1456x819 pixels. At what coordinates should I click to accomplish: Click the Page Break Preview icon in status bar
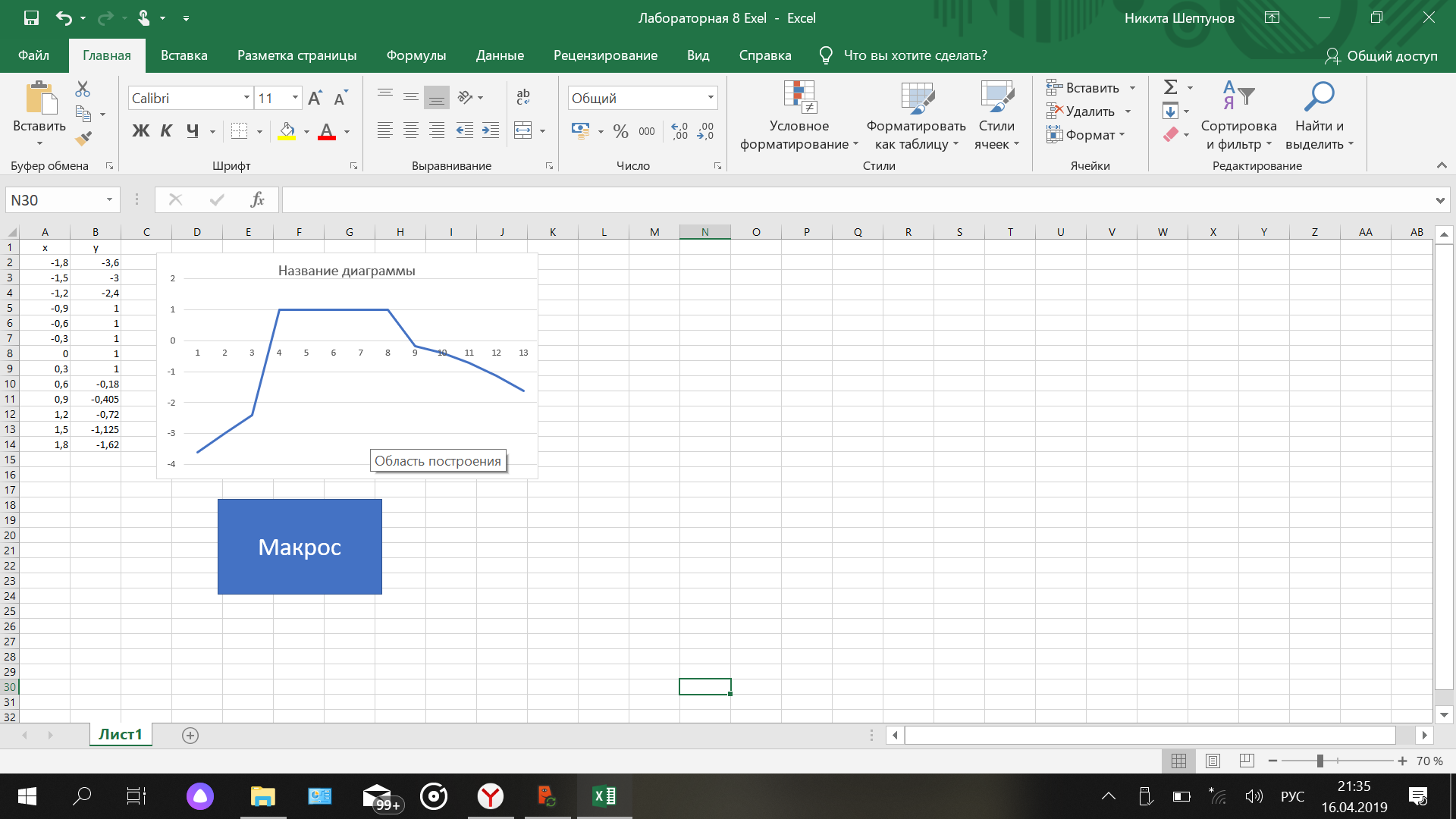point(1246,761)
